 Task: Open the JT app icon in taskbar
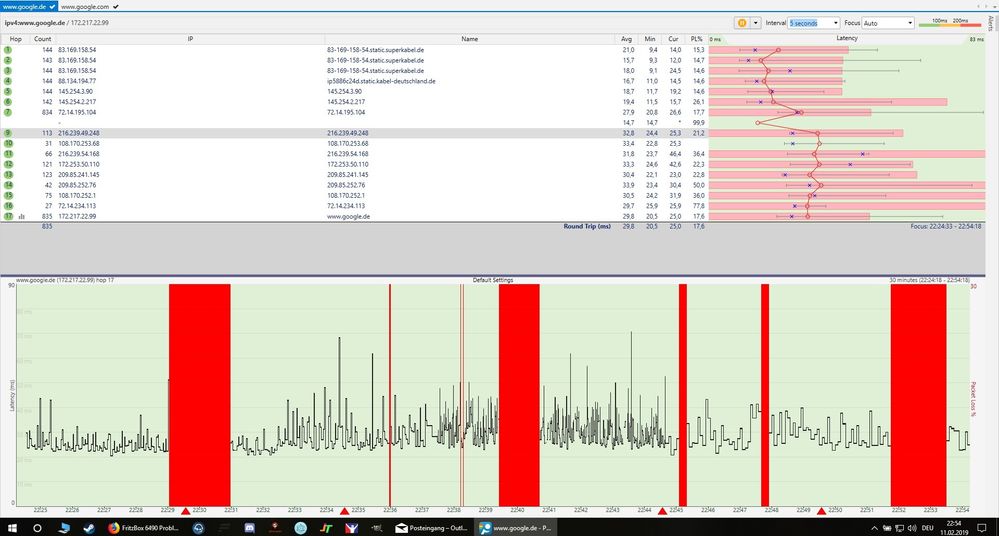326,528
